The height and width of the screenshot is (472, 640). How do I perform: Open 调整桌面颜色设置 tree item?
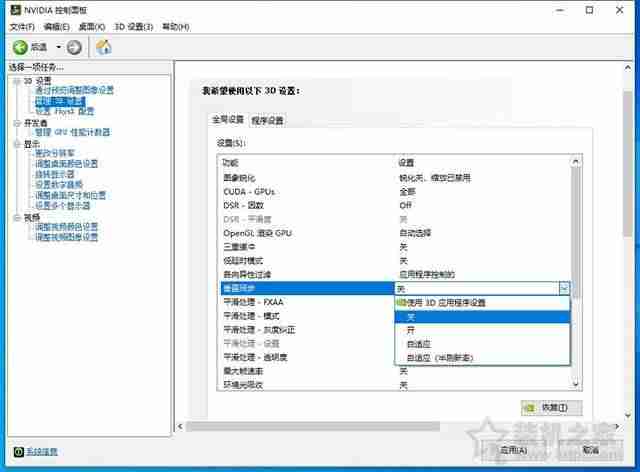coord(67,164)
